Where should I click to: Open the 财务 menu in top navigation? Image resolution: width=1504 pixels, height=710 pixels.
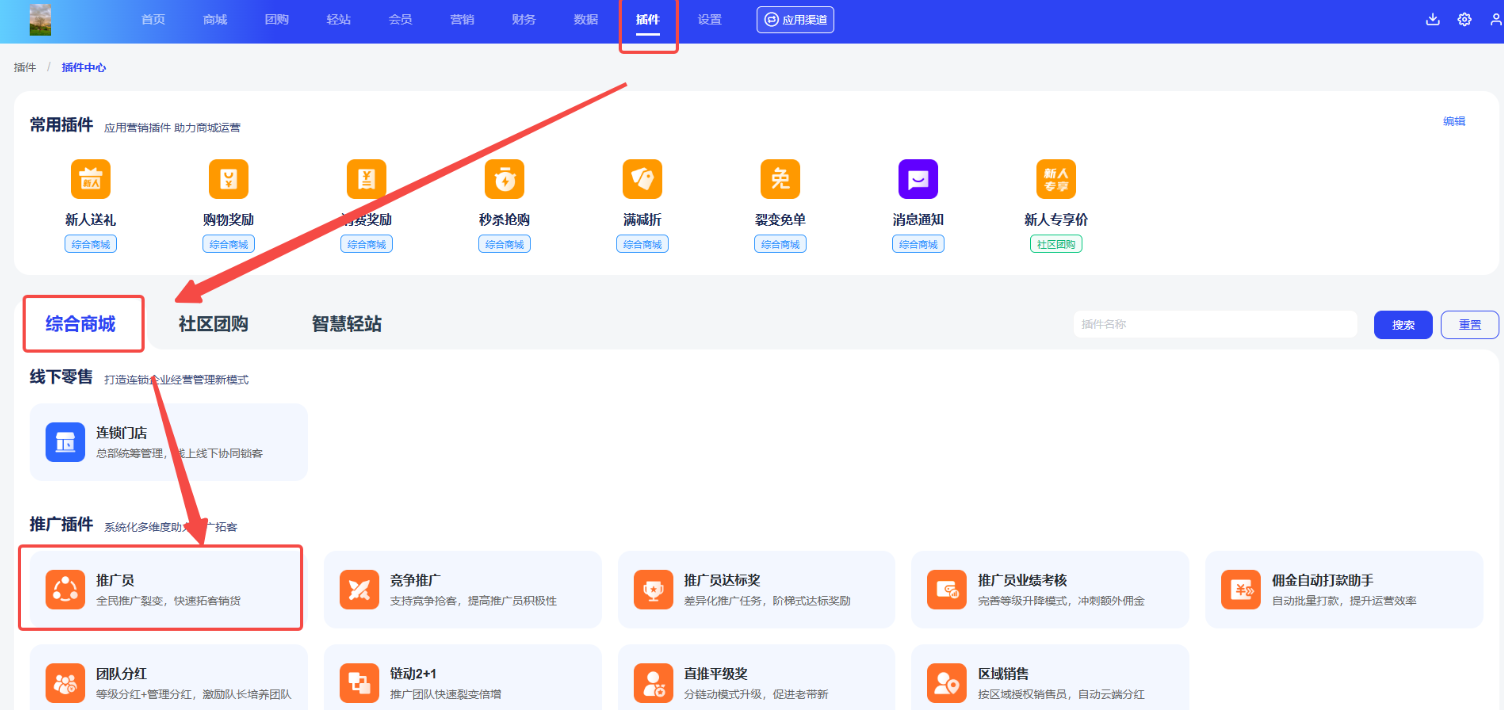point(523,20)
